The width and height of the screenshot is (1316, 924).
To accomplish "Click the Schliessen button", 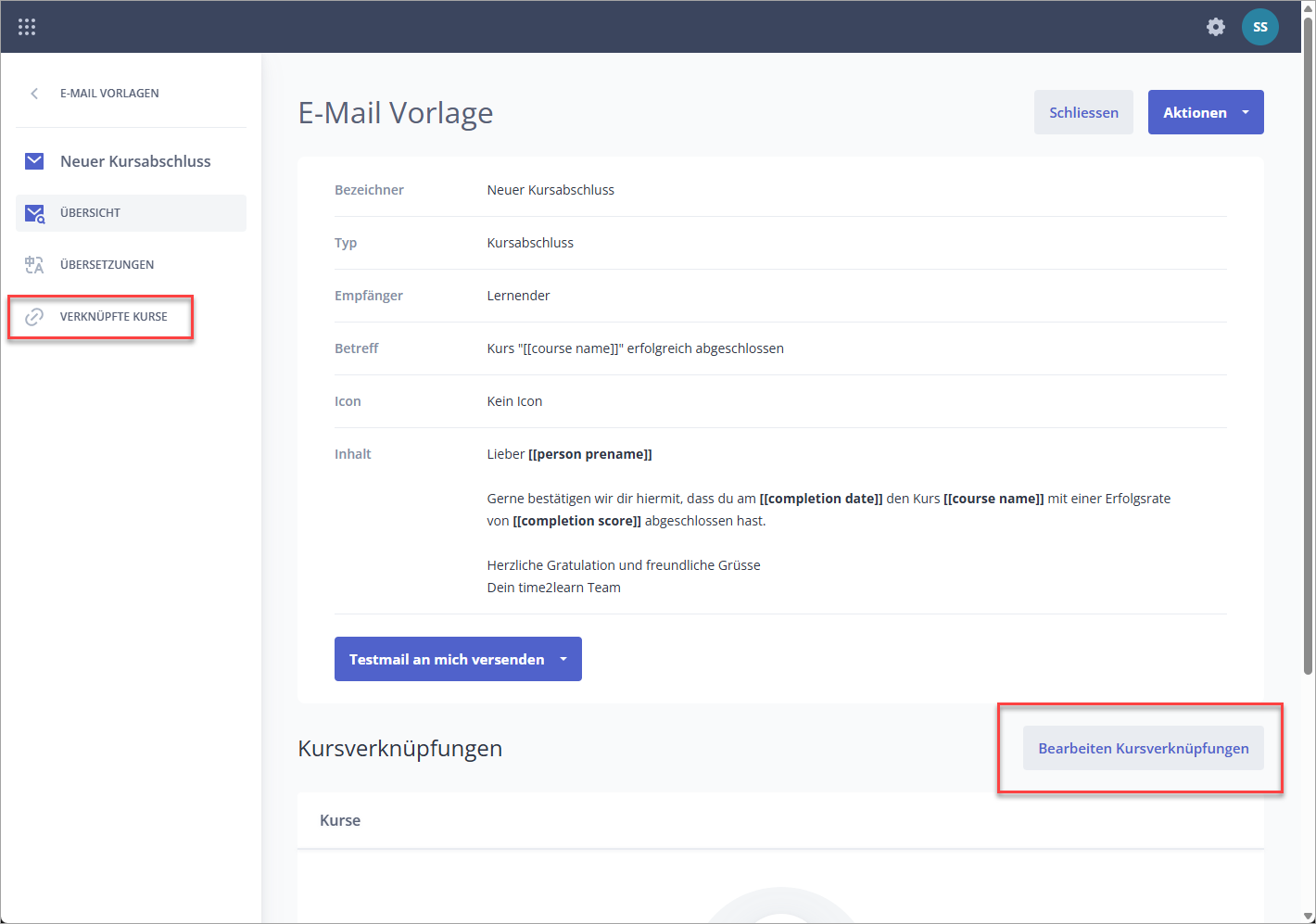I will pos(1083,112).
